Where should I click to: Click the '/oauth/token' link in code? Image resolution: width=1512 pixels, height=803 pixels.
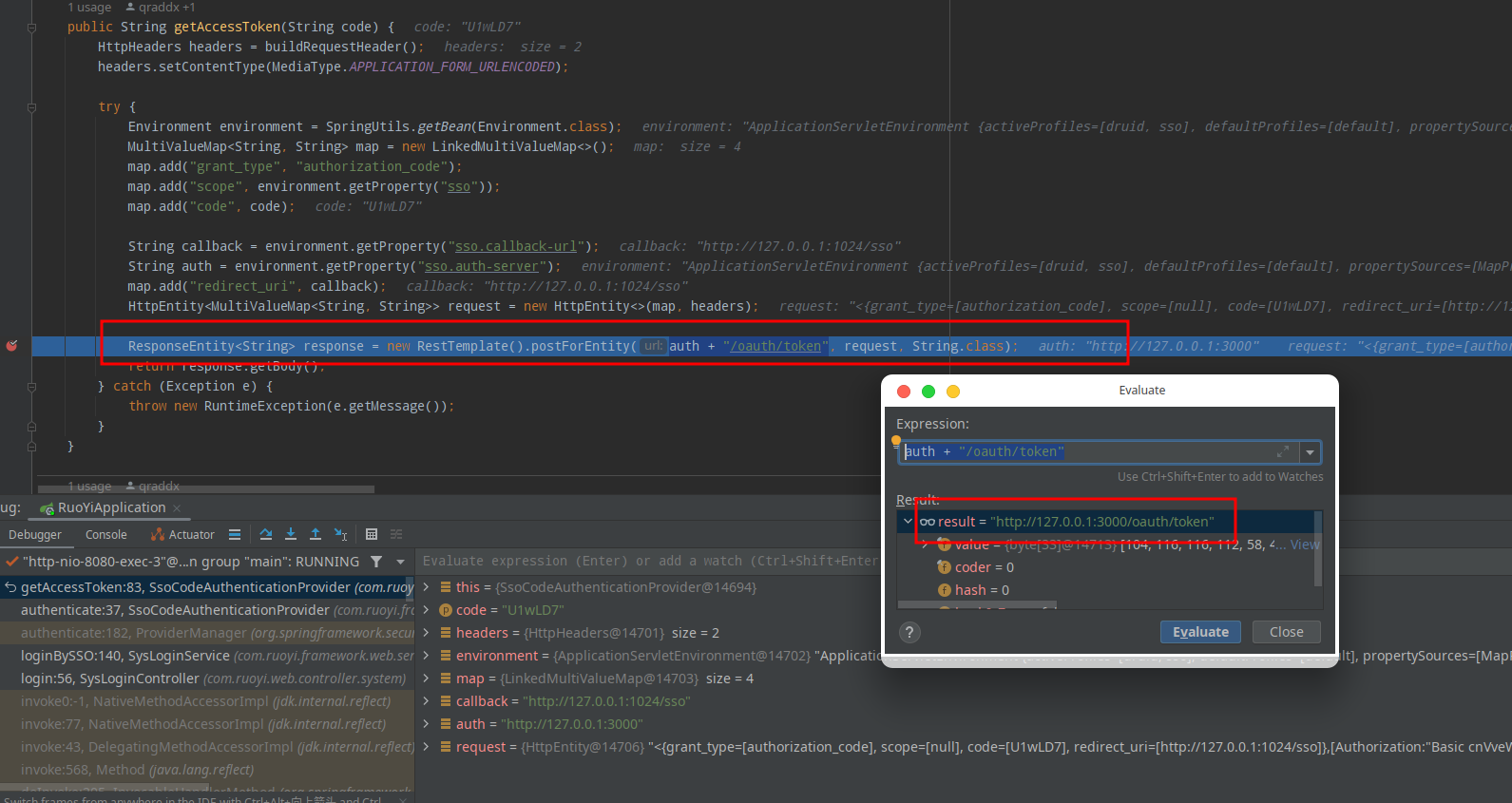pos(775,346)
